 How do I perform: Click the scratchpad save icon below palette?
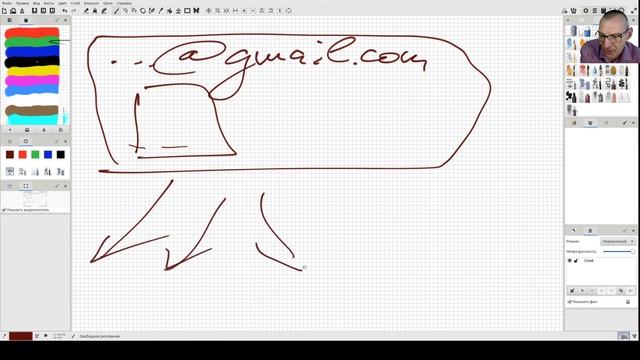[x=44, y=130]
